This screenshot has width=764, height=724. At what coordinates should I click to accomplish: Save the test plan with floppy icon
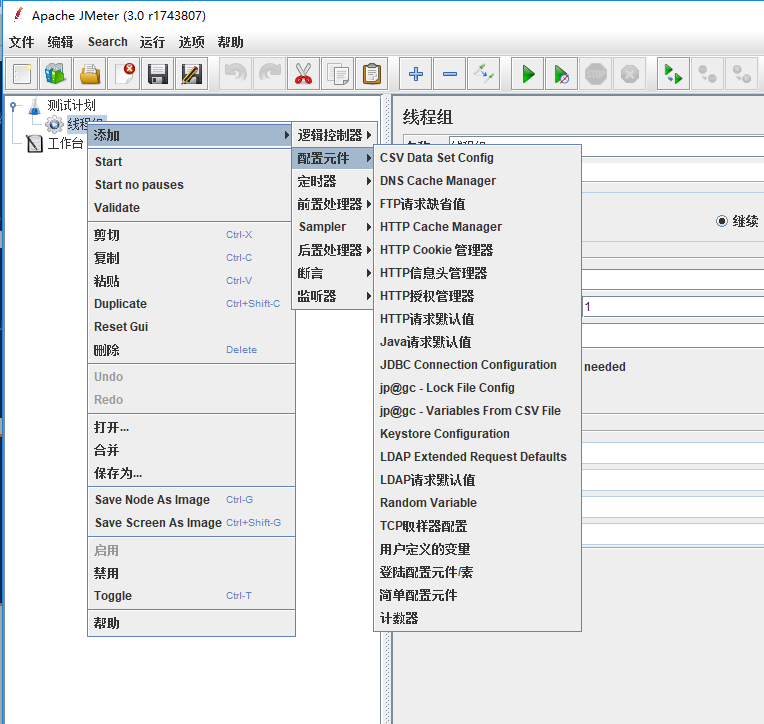pyautogui.click(x=158, y=74)
